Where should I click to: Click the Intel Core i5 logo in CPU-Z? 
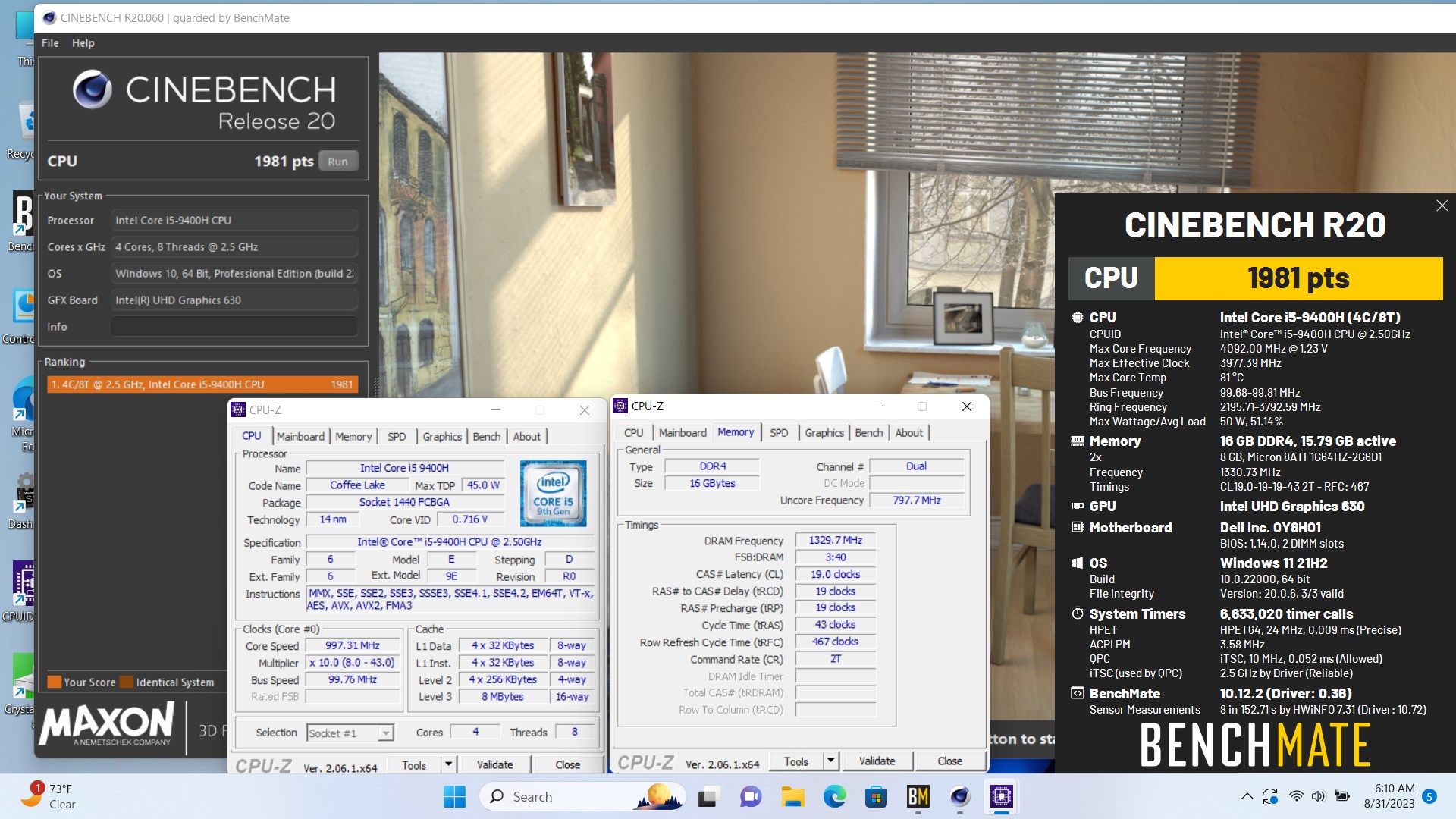[553, 493]
